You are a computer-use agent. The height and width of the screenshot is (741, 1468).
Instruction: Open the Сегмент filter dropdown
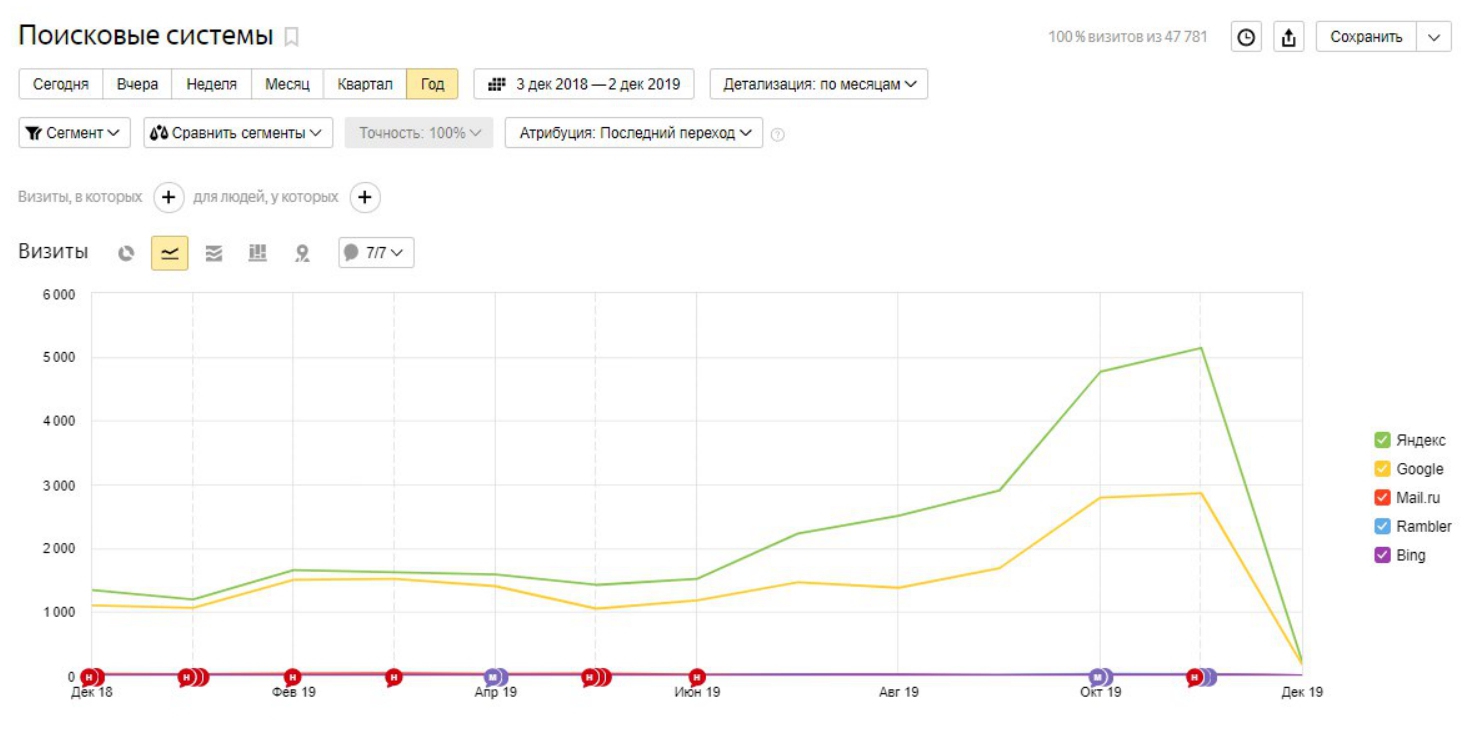[x=74, y=133]
